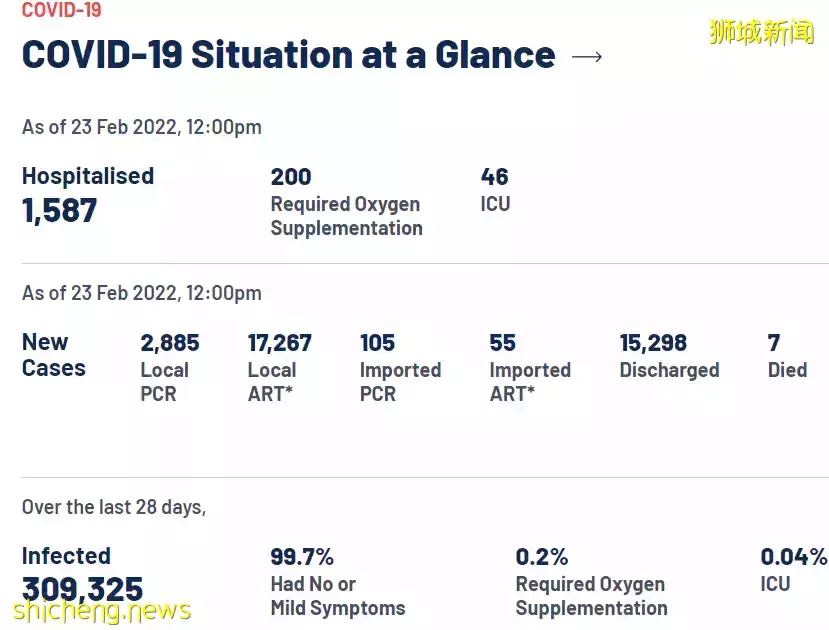Click the Chinese watermark in top-right corner

coord(761,32)
